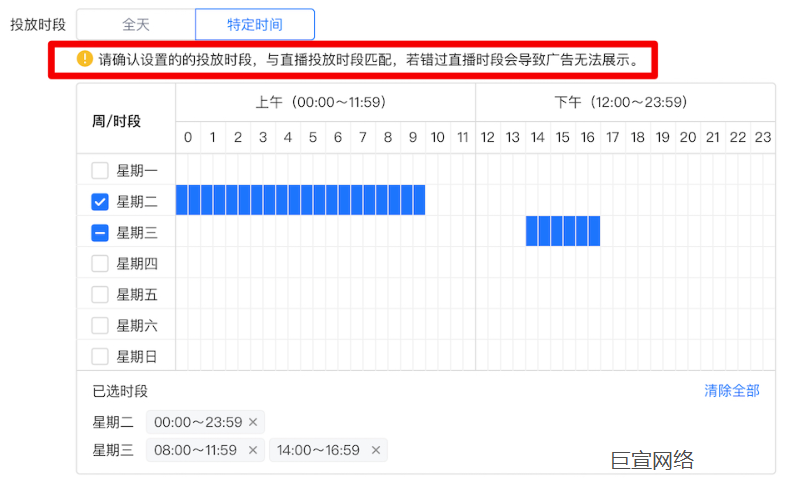800x490 pixels.
Task: Click the 下午 (12:00~23:59) header
Action: click(x=626, y=102)
